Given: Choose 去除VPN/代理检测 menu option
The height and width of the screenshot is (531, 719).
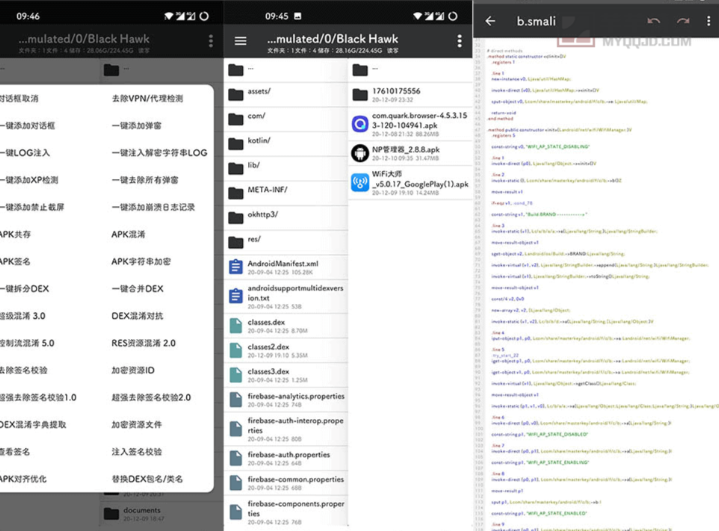Looking at the screenshot, I should pos(147,99).
